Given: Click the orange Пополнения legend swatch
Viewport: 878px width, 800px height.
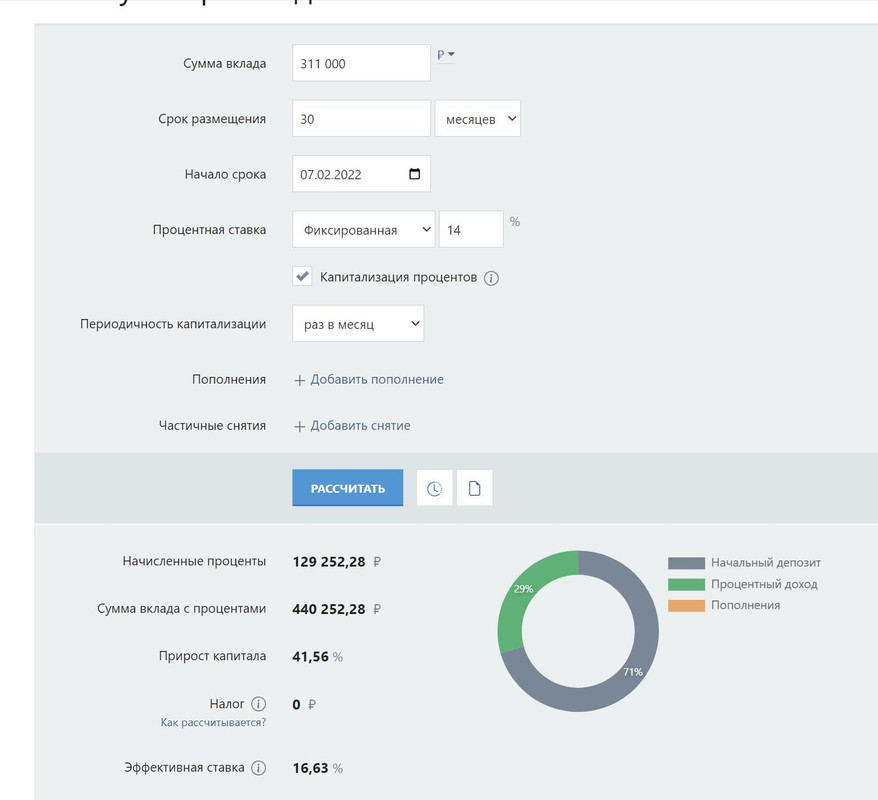Looking at the screenshot, I should (686, 606).
